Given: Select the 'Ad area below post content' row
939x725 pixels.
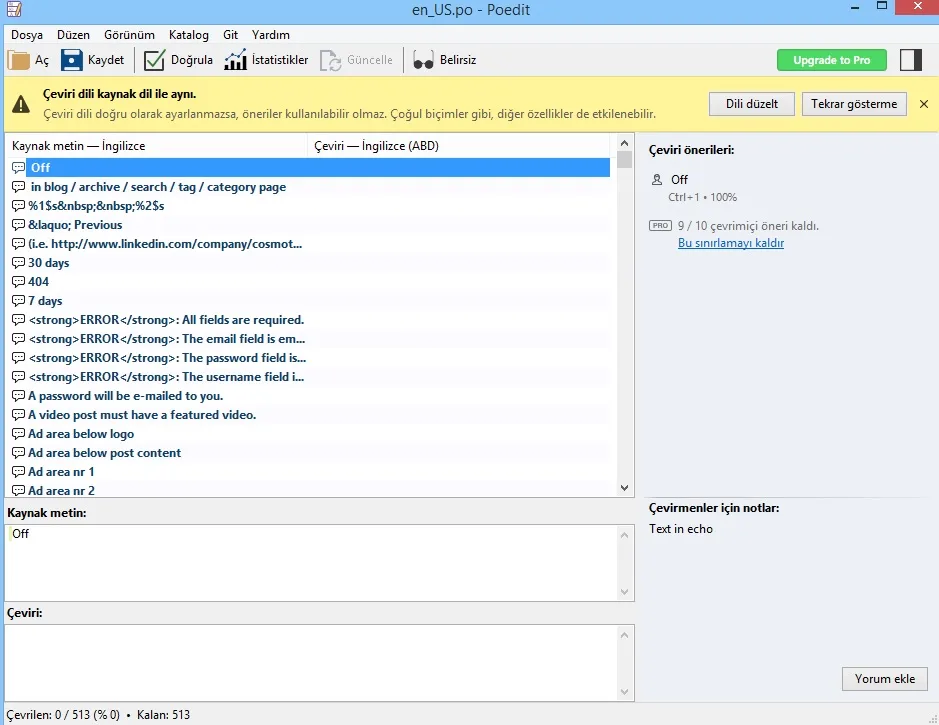Looking at the screenshot, I should pyautogui.click(x=310, y=453).
